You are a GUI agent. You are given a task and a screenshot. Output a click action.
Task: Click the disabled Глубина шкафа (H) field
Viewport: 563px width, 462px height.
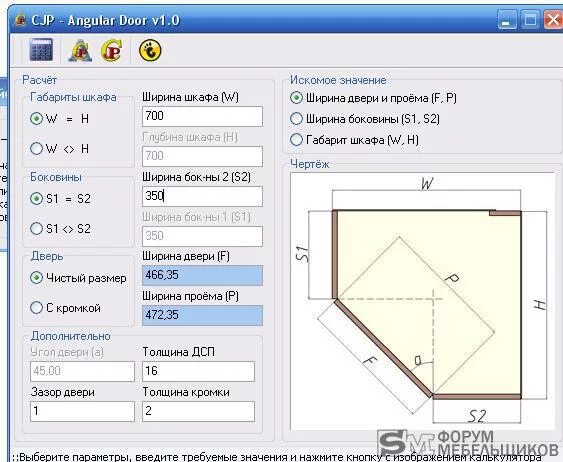tap(202, 156)
